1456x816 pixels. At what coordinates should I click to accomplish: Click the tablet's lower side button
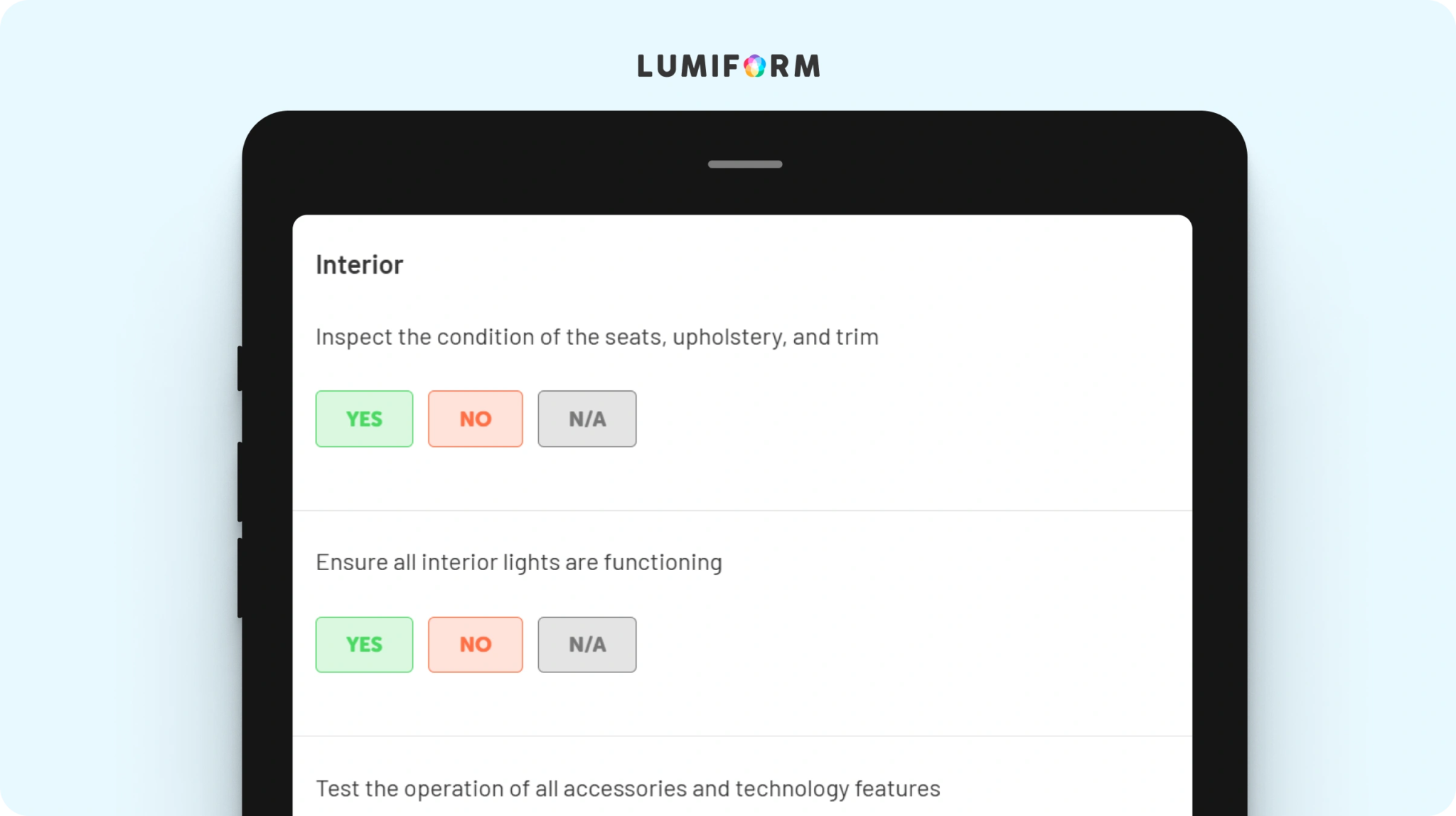(240, 578)
